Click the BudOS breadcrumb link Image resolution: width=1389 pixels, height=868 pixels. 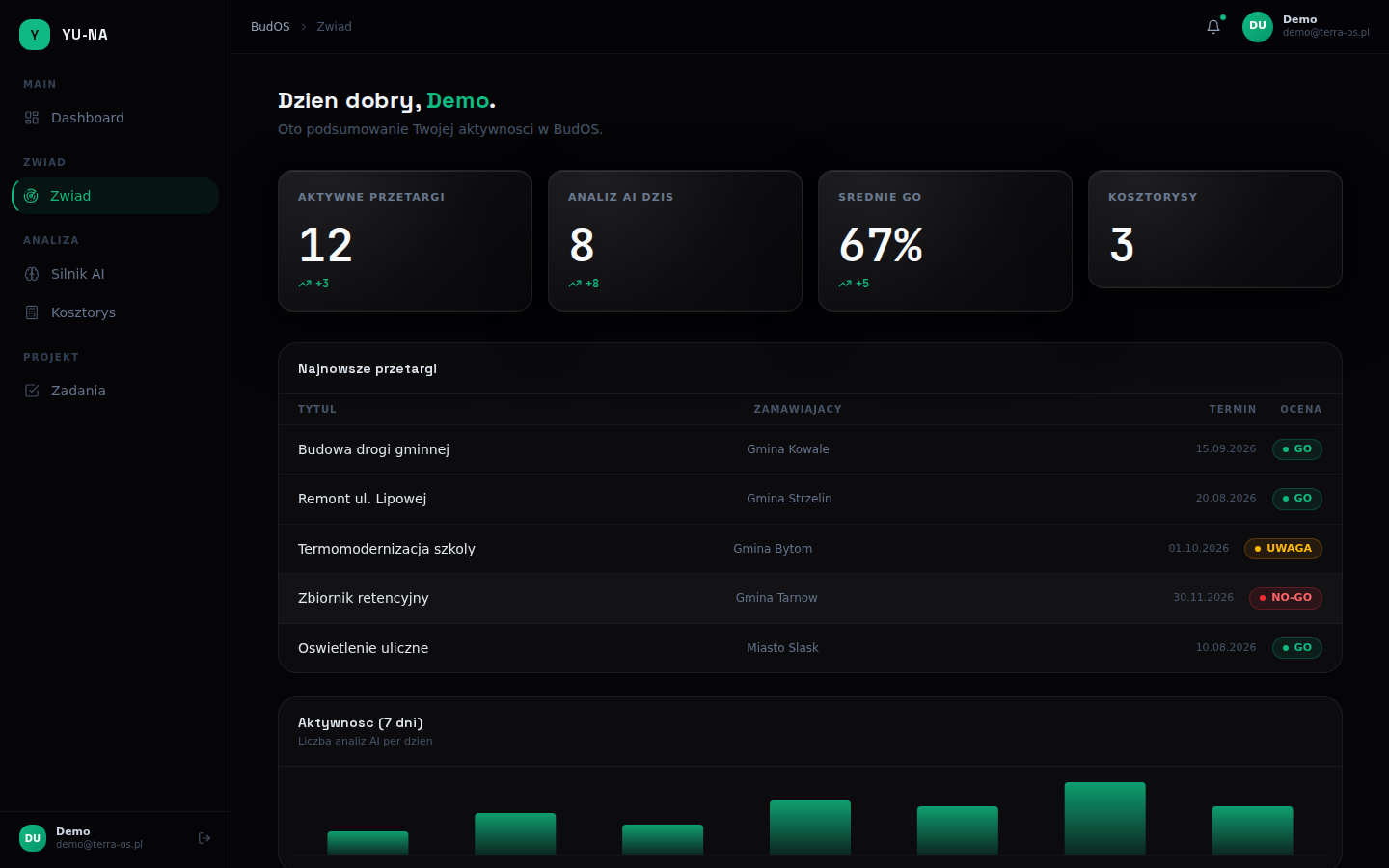click(270, 27)
